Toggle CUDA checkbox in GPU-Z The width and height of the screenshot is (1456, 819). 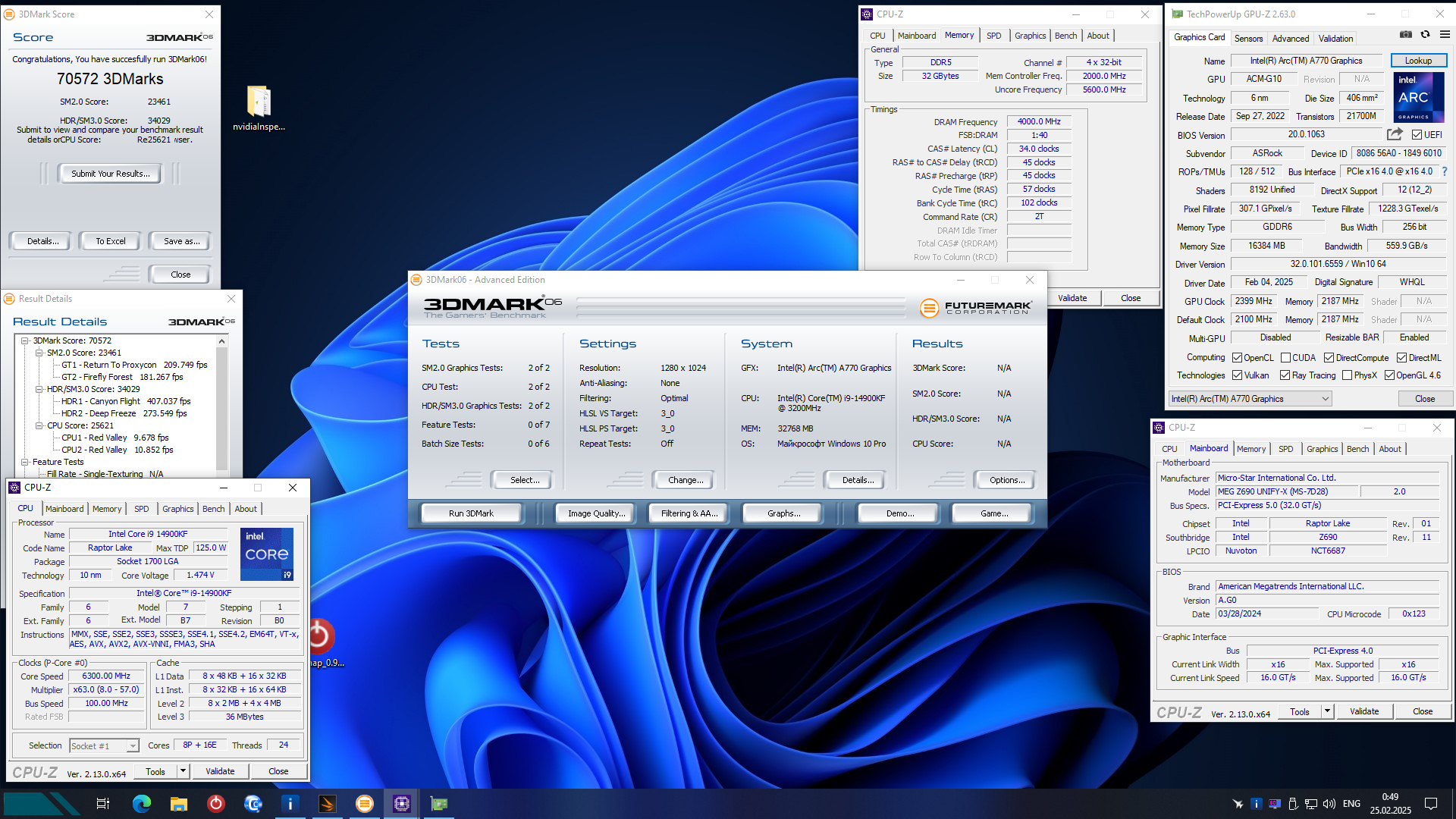tap(1285, 358)
